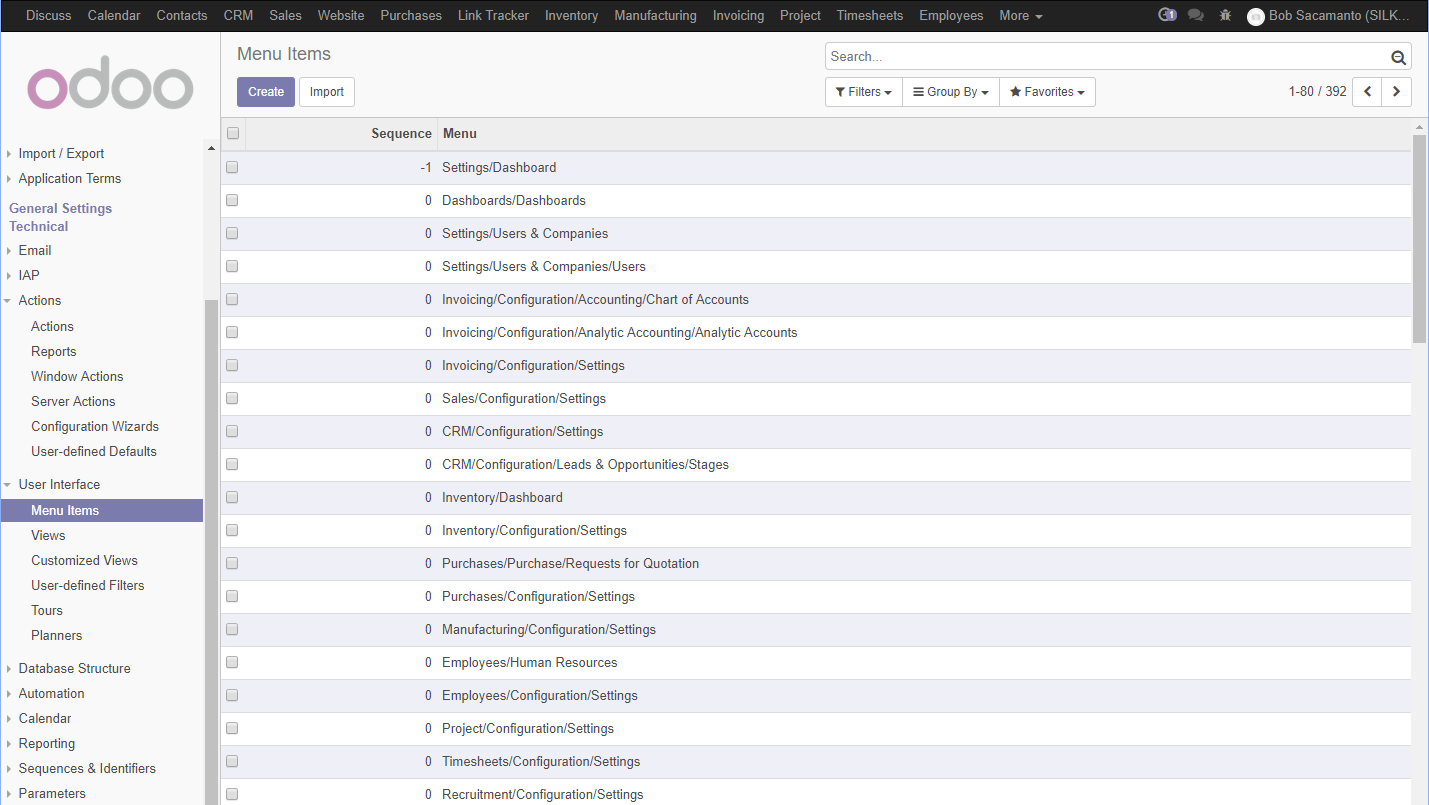The width and height of the screenshot is (1429, 805).
Task: Go to previous page of menu items
Action: [x=1367, y=91]
